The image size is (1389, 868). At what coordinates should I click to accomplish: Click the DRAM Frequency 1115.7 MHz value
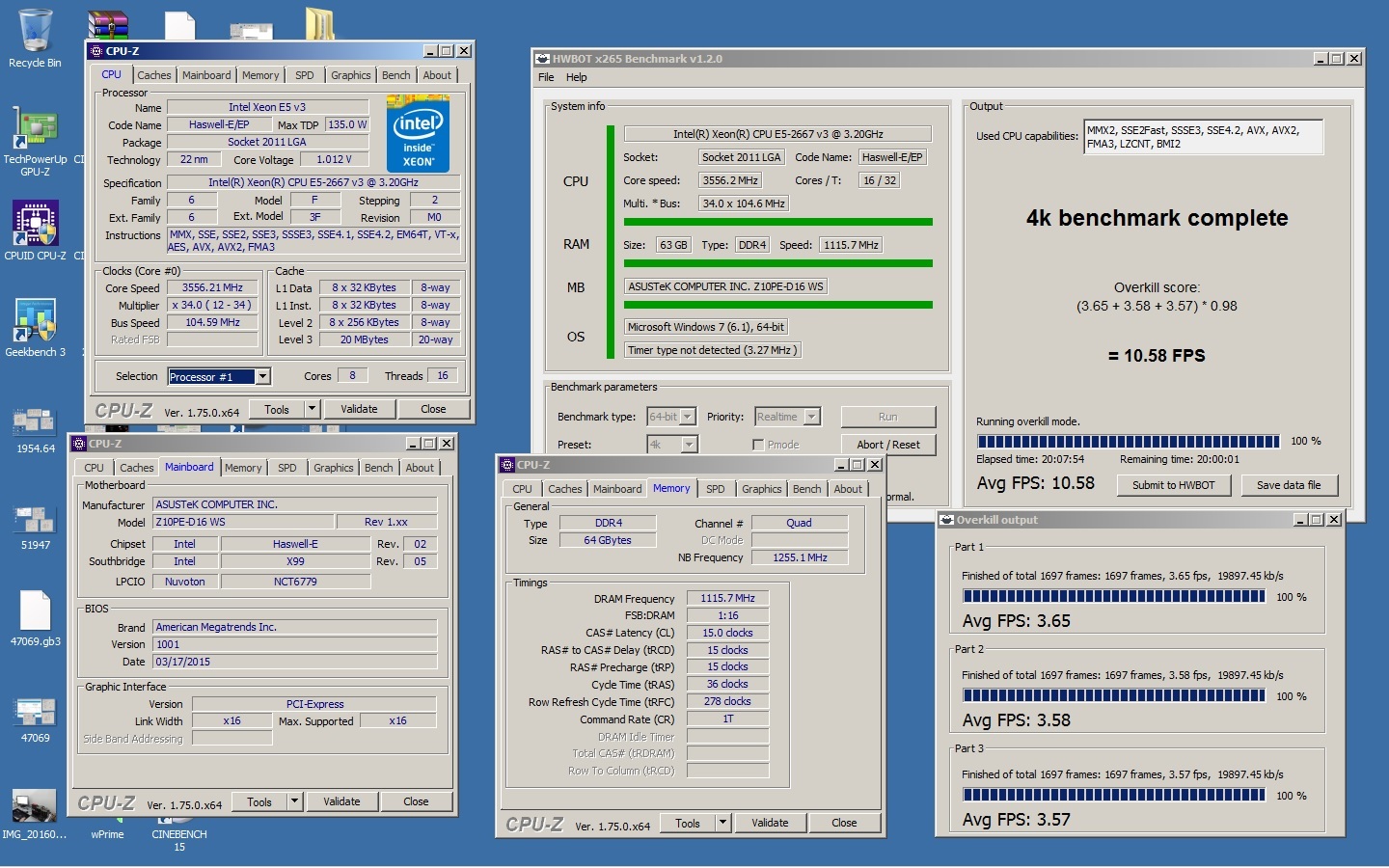click(728, 598)
